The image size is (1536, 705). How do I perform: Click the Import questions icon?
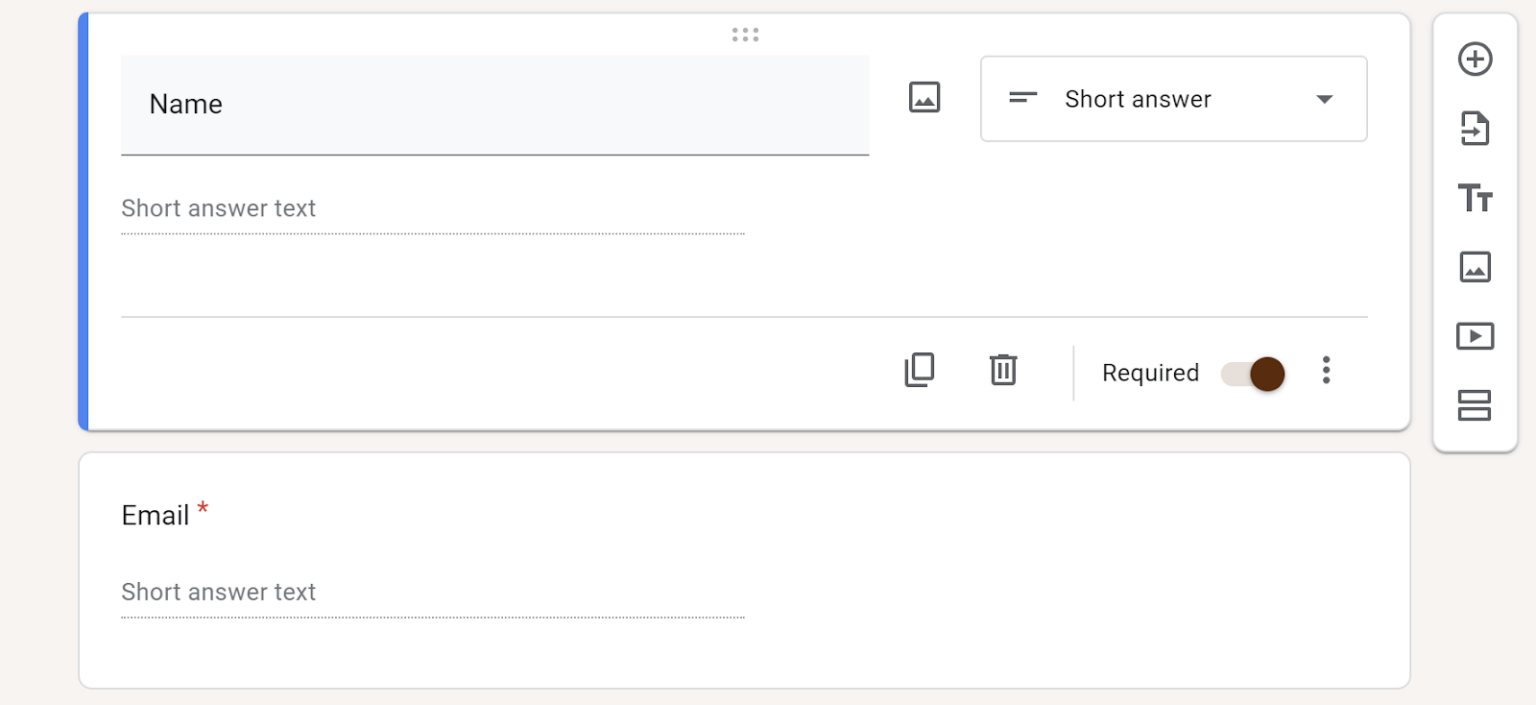(1474, 129)
